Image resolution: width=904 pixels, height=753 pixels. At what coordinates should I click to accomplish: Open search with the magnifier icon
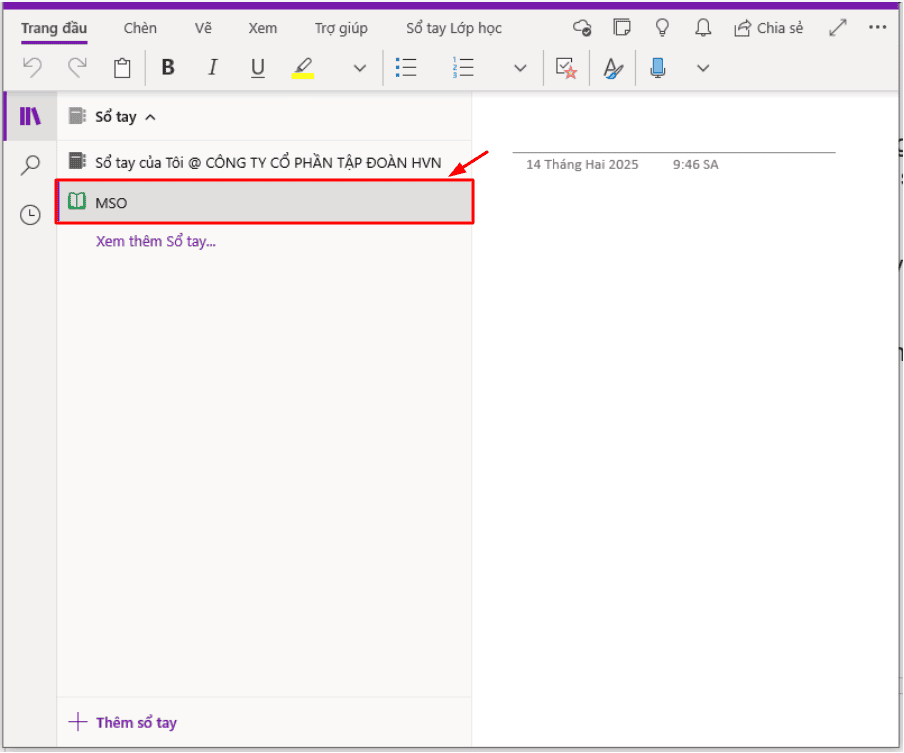(30, 165)
